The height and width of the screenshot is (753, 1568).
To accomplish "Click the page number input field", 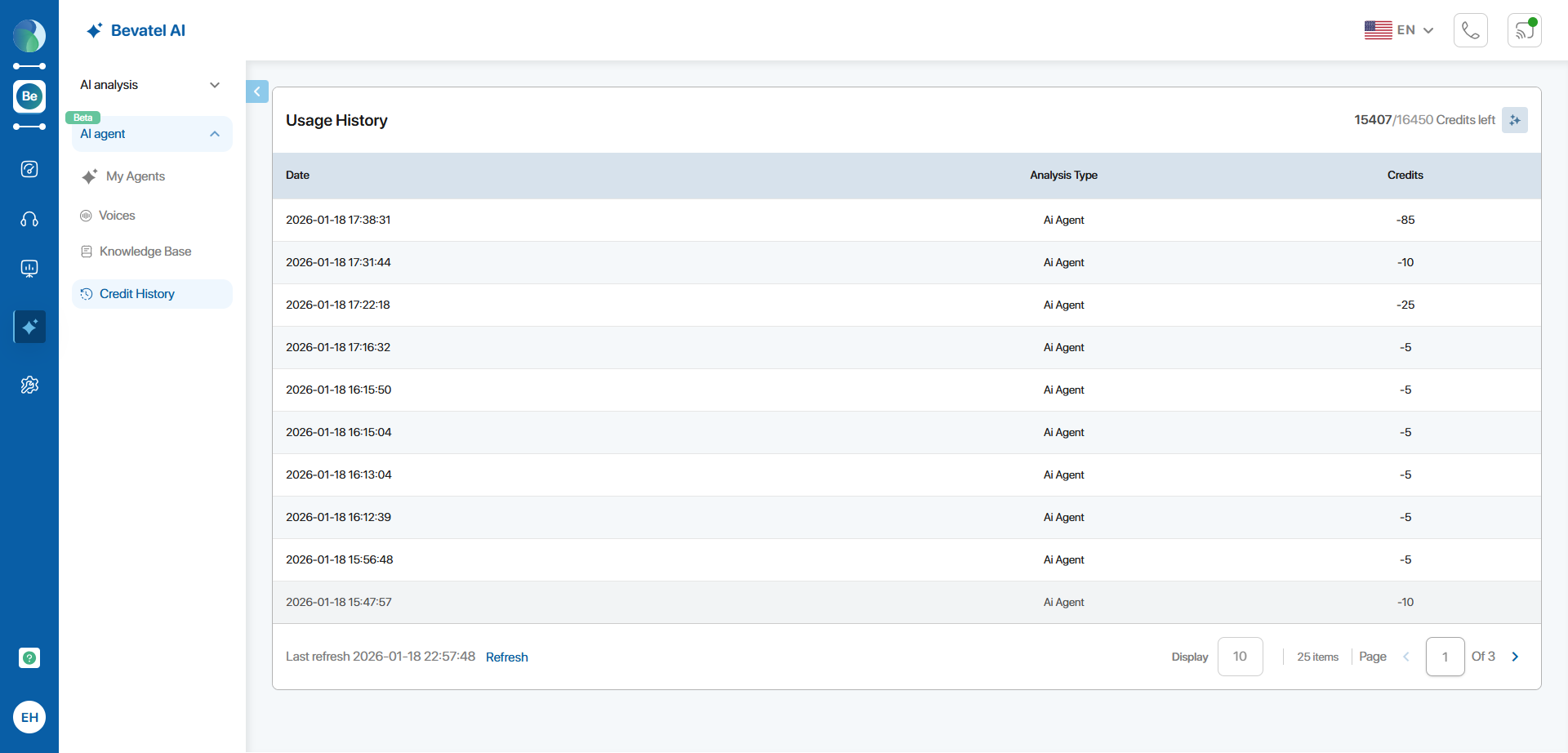I will pos(1445,657).
